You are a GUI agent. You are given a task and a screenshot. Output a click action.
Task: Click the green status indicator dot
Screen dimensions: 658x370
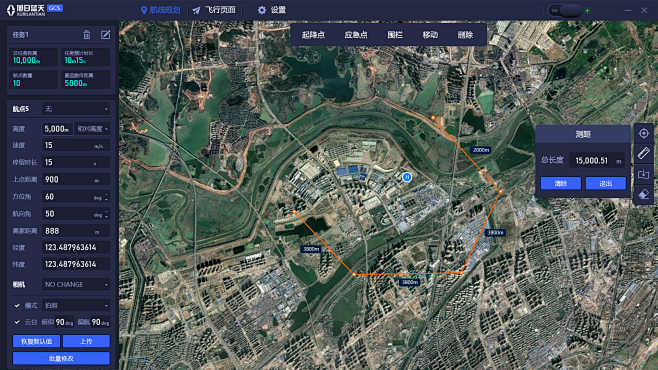587,10
